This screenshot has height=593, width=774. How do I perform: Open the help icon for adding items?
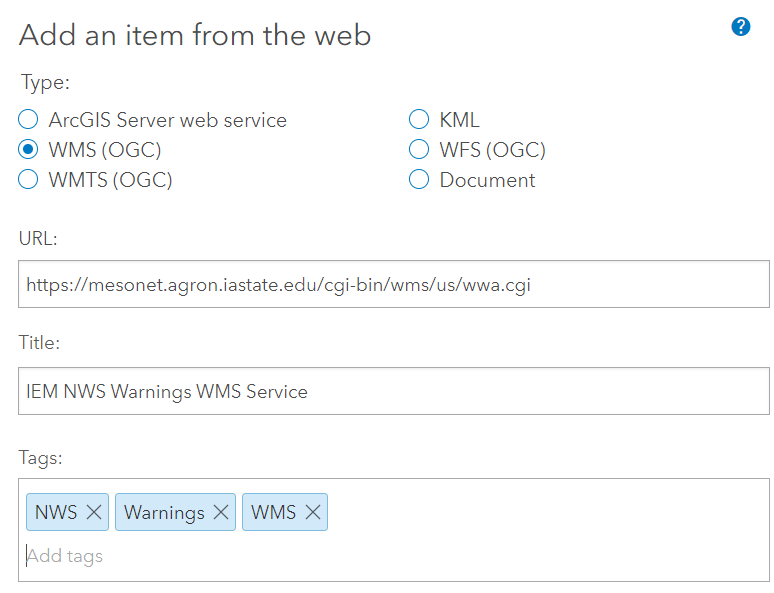(741, 27)
